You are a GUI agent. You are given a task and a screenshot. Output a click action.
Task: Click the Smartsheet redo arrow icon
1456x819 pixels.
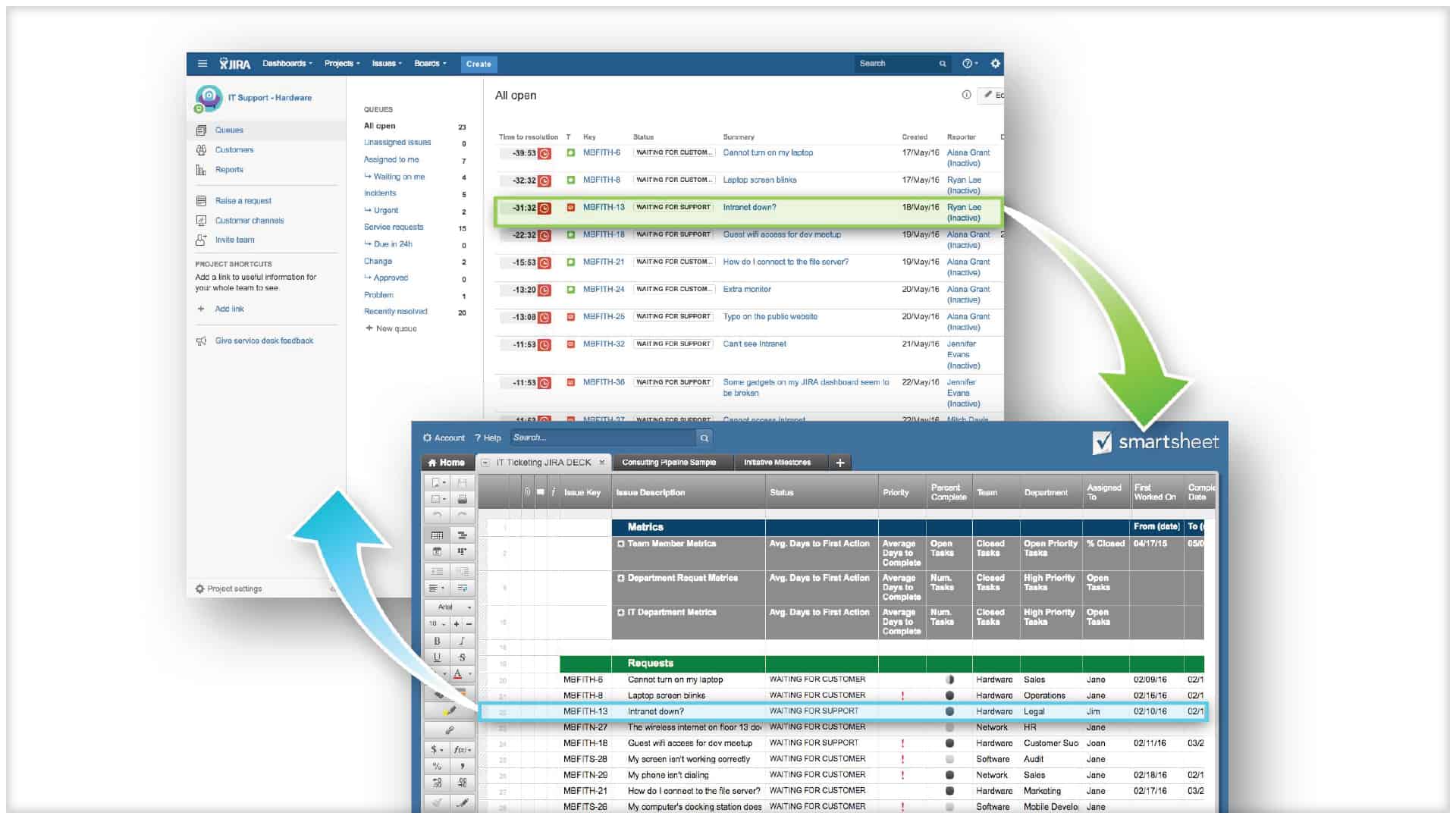(x=462, y=515)
